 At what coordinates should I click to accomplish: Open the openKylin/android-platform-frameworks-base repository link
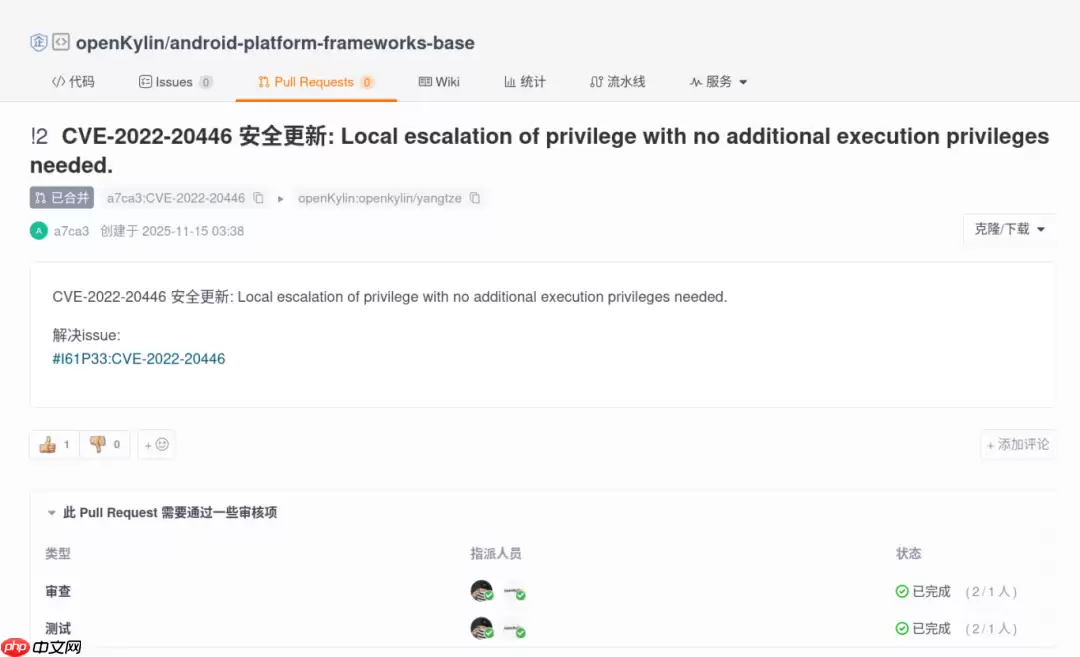(x=275, y=43)
